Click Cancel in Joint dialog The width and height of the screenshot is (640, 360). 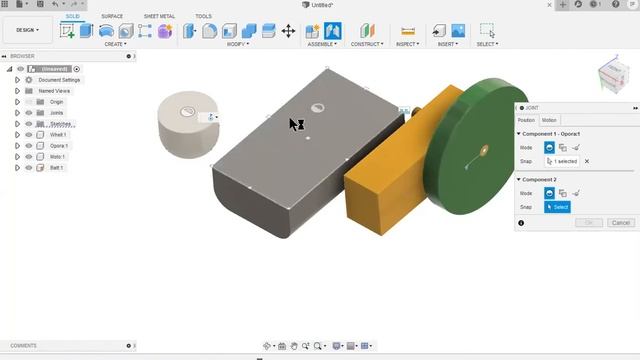coord(621,223)
